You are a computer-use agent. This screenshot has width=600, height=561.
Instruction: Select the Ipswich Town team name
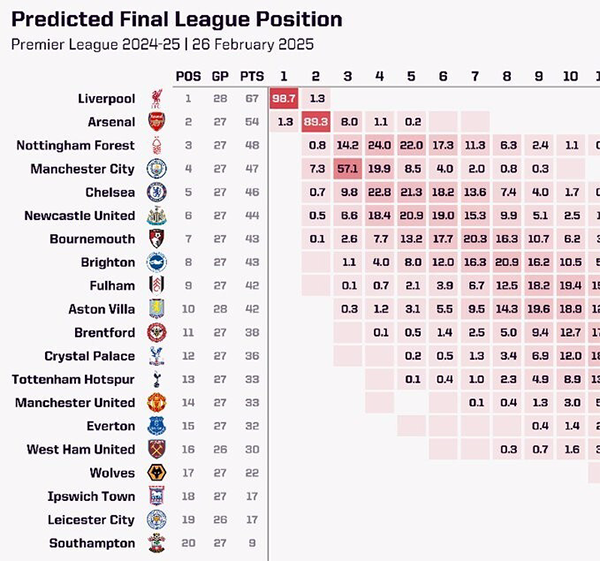(x=91, y=496)
